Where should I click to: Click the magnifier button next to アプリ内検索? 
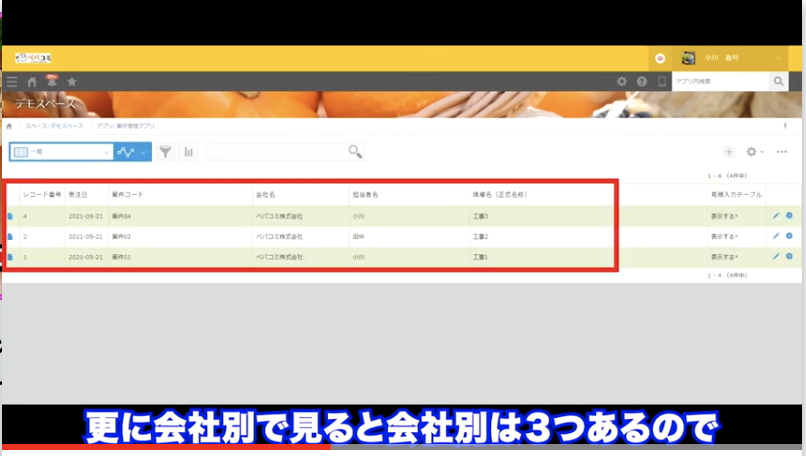[x=778, y=82]
